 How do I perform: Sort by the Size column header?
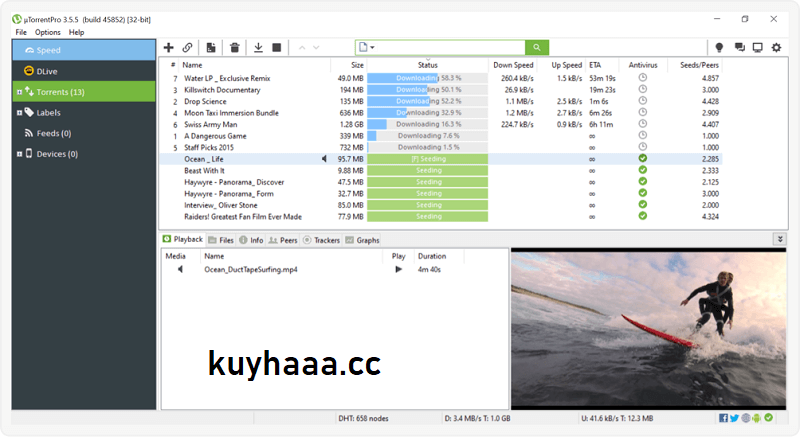pyautogui.click(x=357, y=65)
